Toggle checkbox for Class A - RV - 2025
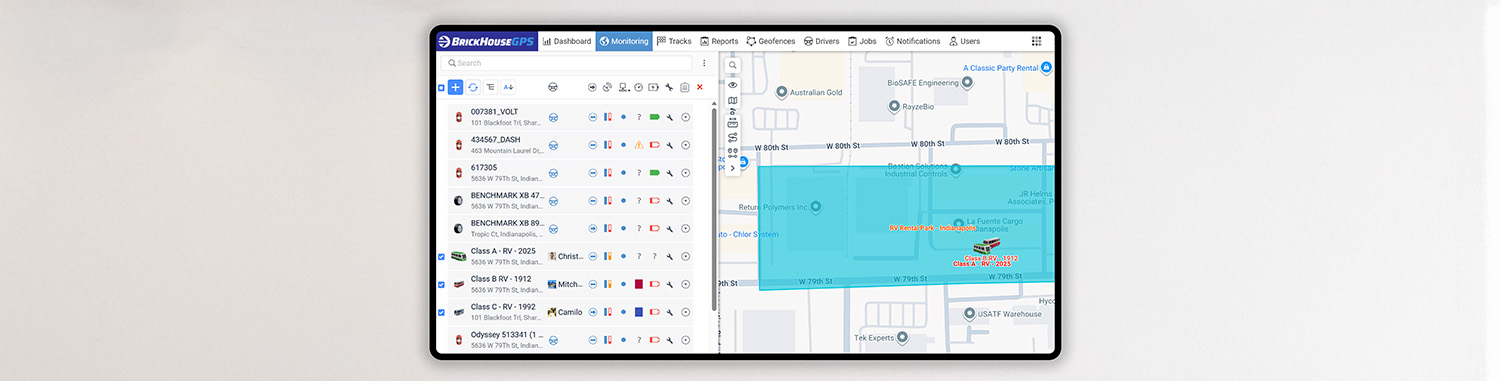This screenshot has height=381, width=1500. [x=441, y=257]
